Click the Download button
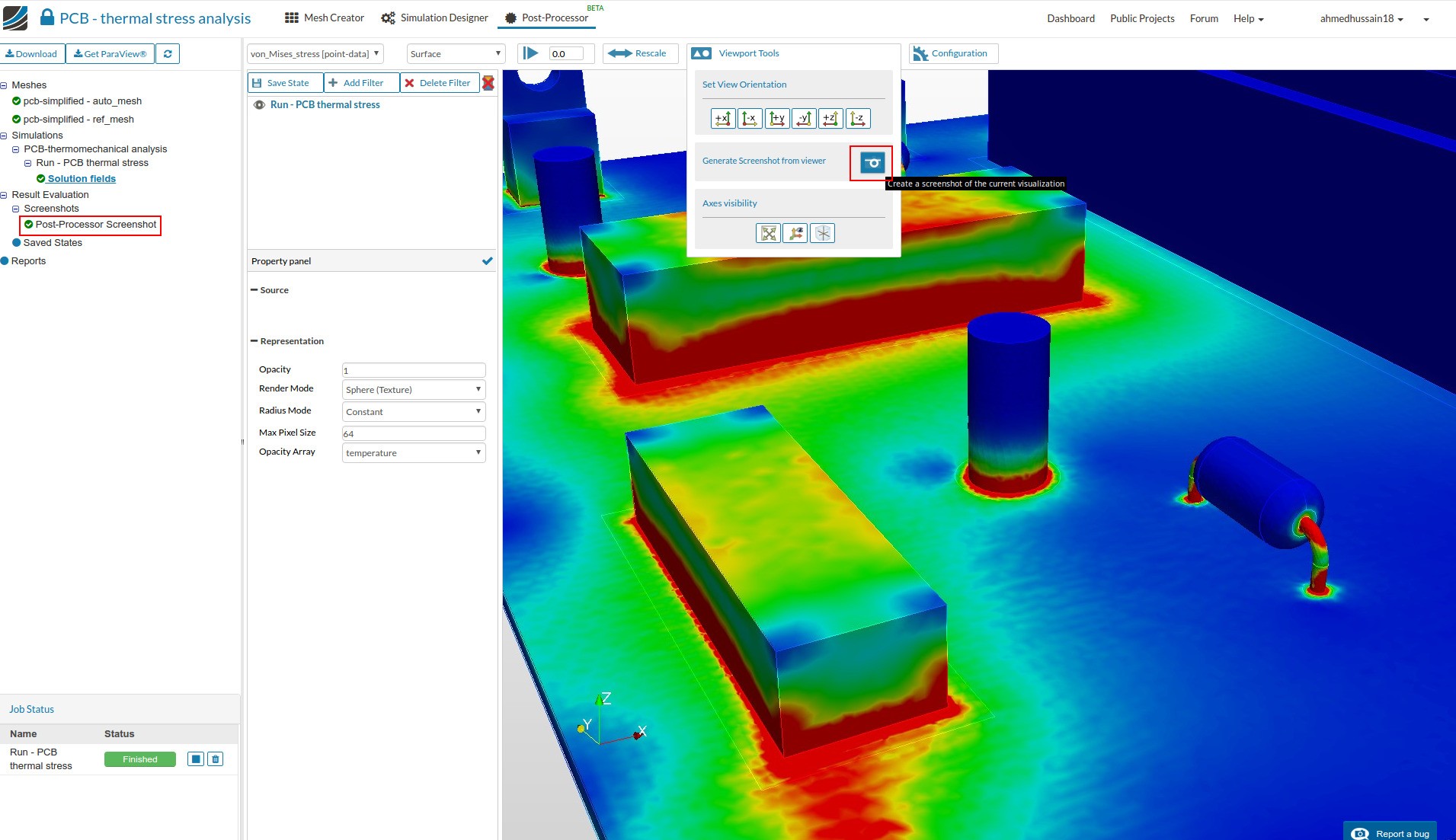 coord(32,54)
